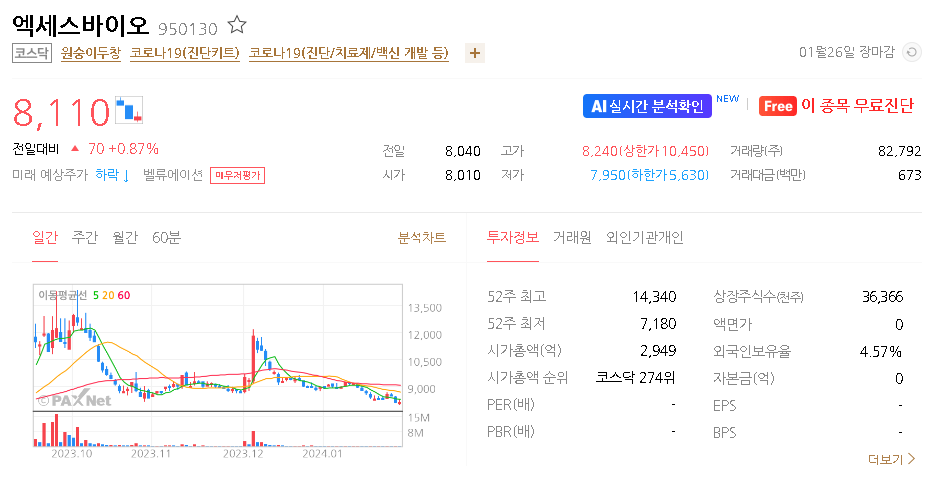Open 코로나19(진단/치료제/백신 개발 등) theme link
Screen dimensions: 929x477
click(348, 53)
